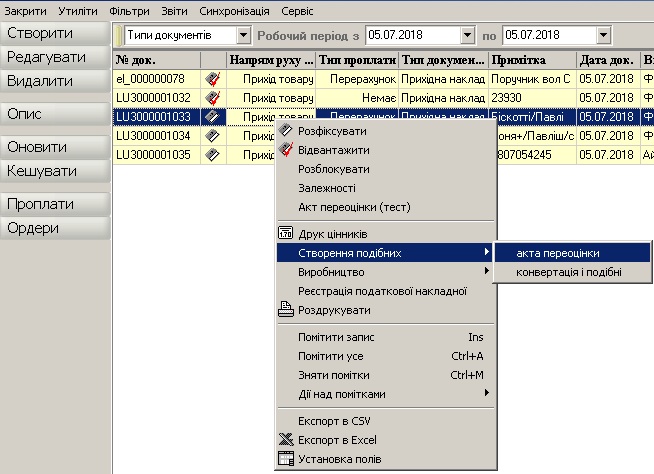Expand the Дії над помітками submenu

(x=487, y=394)
